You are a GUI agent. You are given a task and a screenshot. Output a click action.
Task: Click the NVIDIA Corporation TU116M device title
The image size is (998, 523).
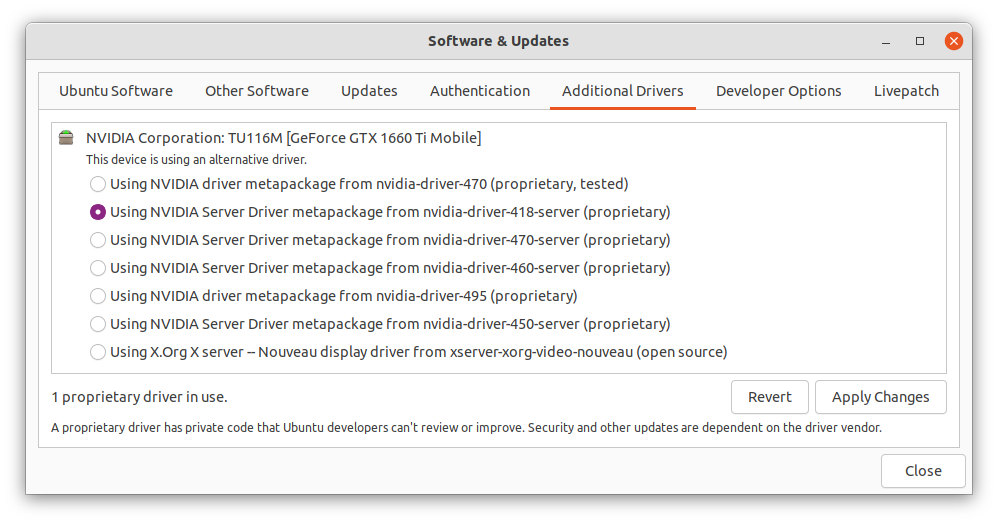[x=284, y=138]
